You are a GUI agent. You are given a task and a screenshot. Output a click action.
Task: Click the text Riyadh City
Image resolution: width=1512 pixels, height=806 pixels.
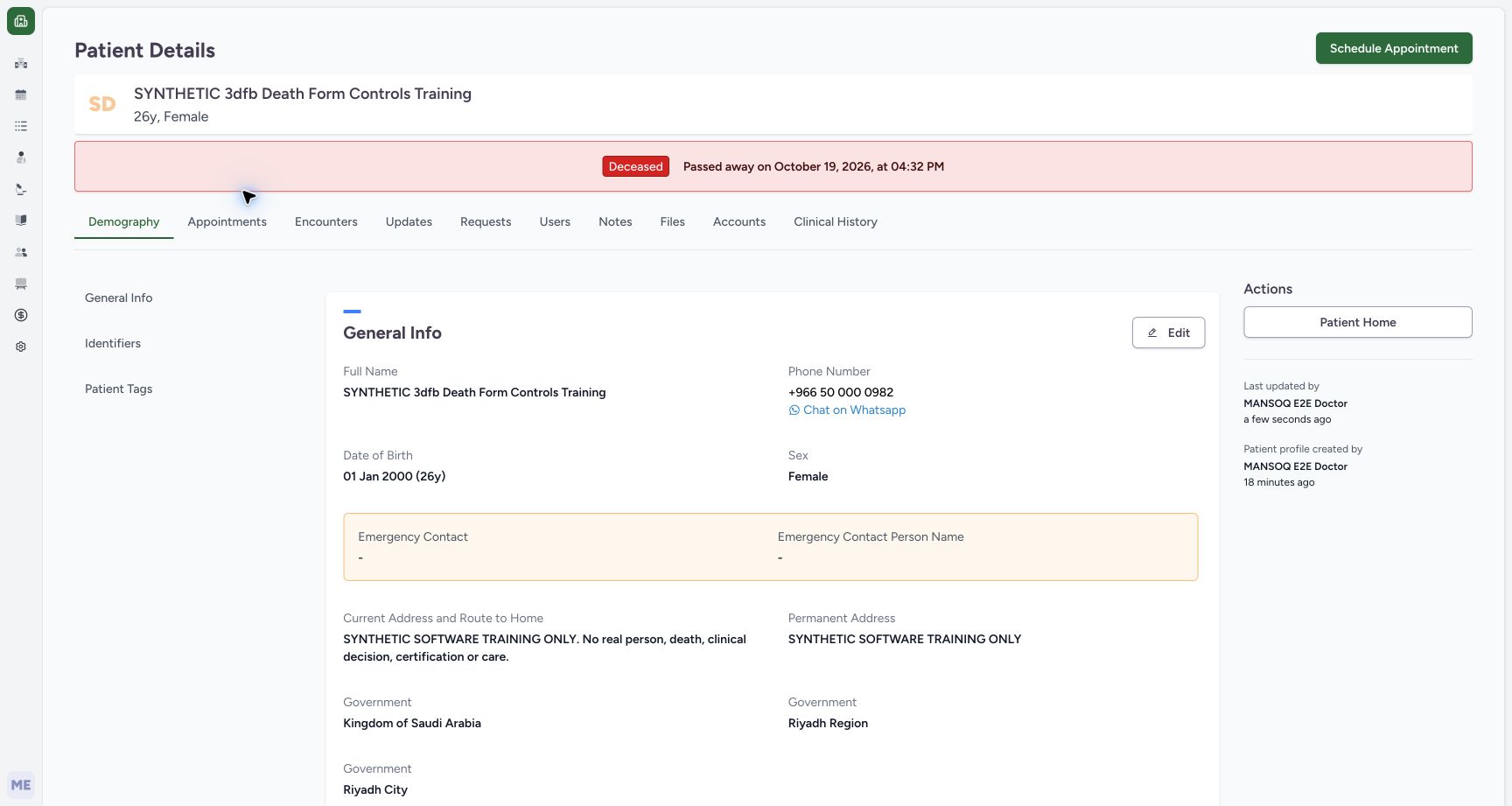pos(375,789)
